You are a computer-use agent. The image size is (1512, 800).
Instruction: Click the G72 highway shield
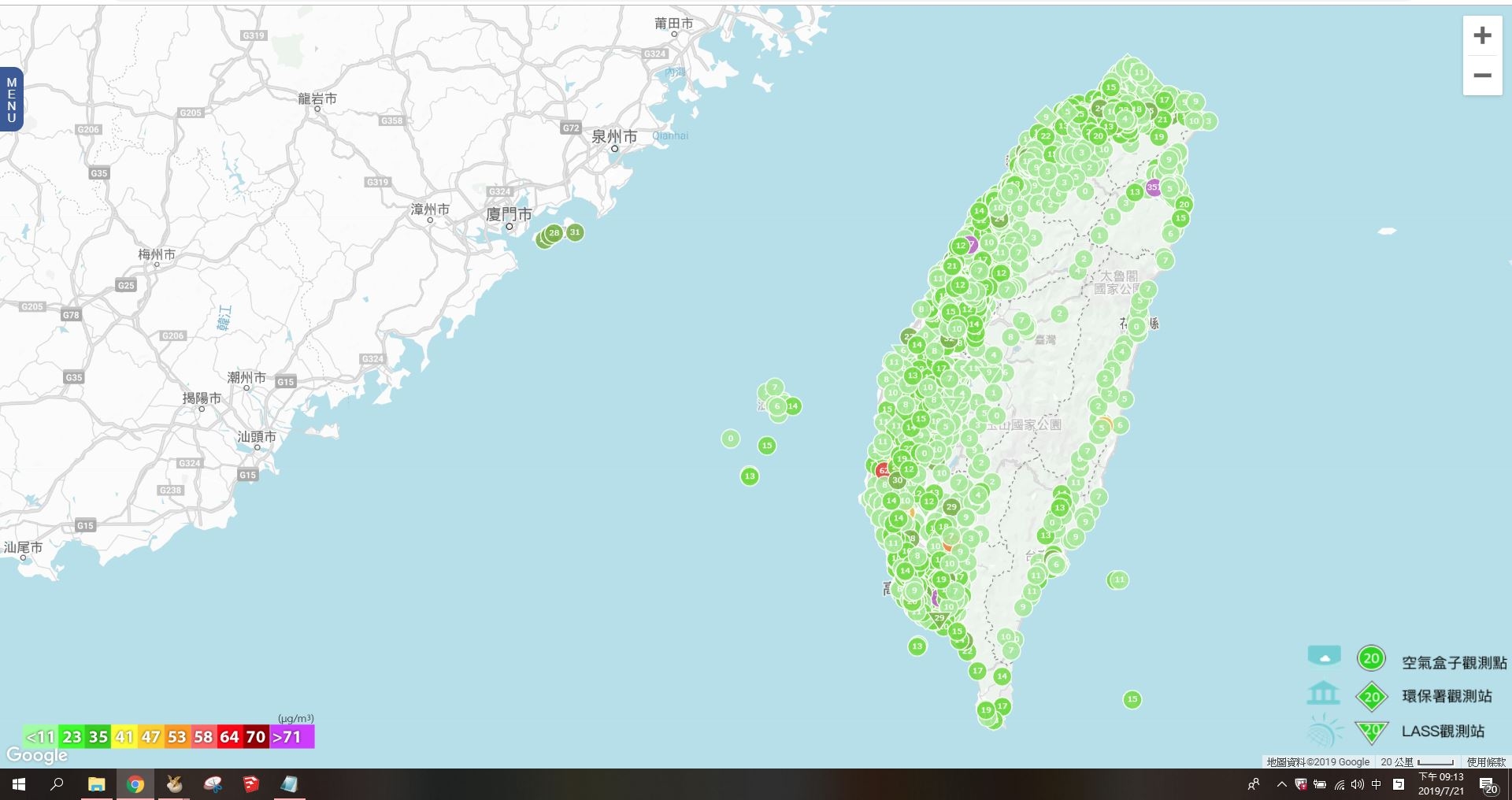[x=571, y=128]
